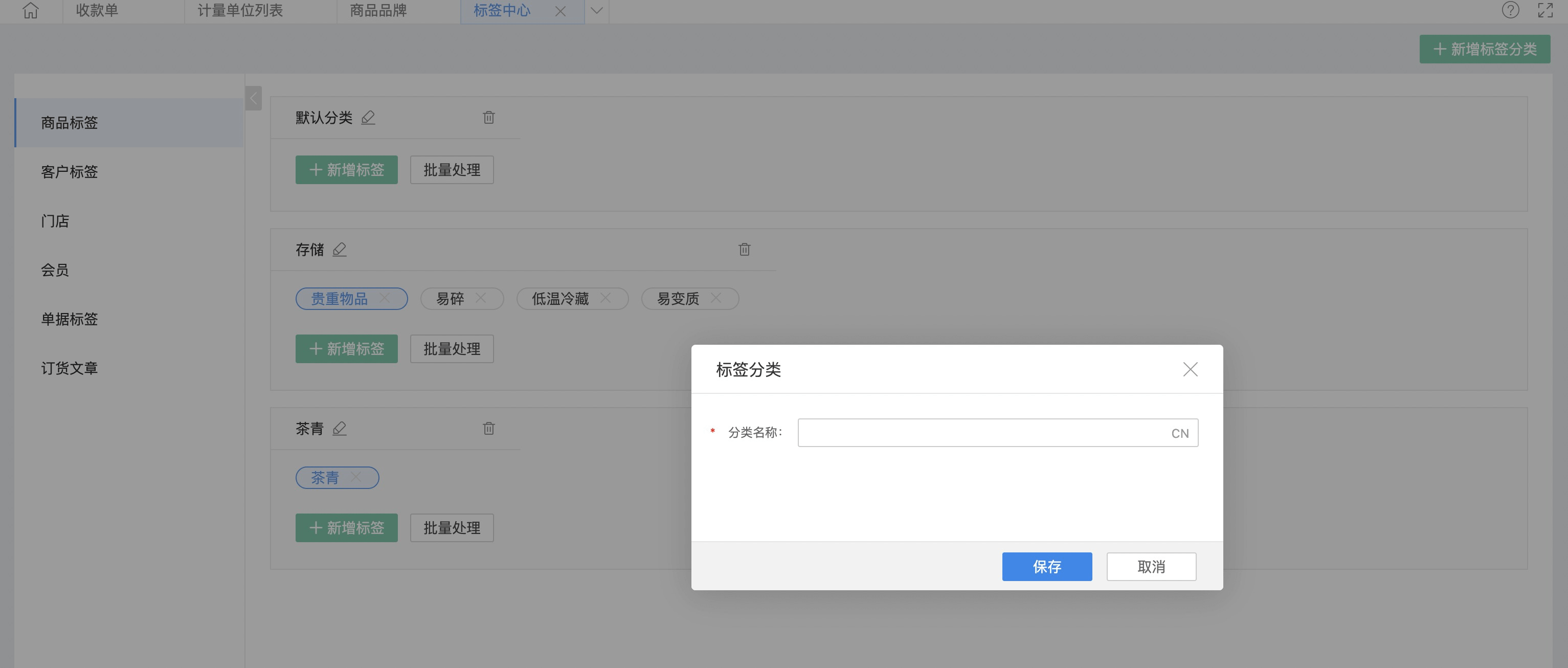Image resolution: width=1568 pixels, height=668 pixels.
Task: Open the 客户标签 sidebar item
Action: click(70, 172)
